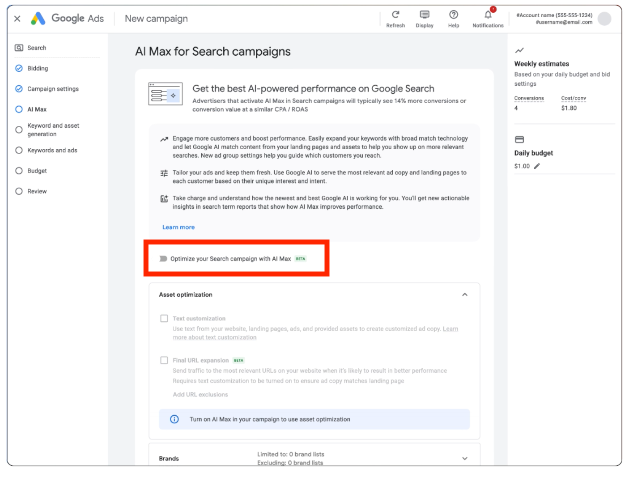Expand the Brands section chevron
This screenshot has width=639, height=480.
coord(465,458)
